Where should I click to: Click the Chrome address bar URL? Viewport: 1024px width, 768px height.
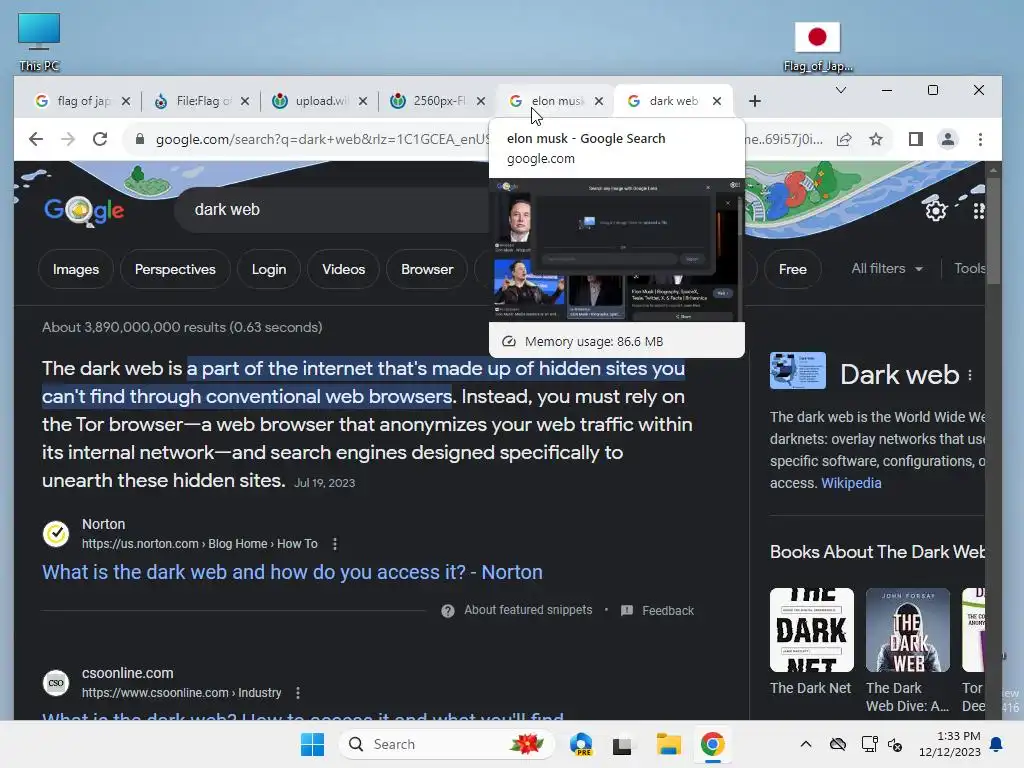(323, 139)
